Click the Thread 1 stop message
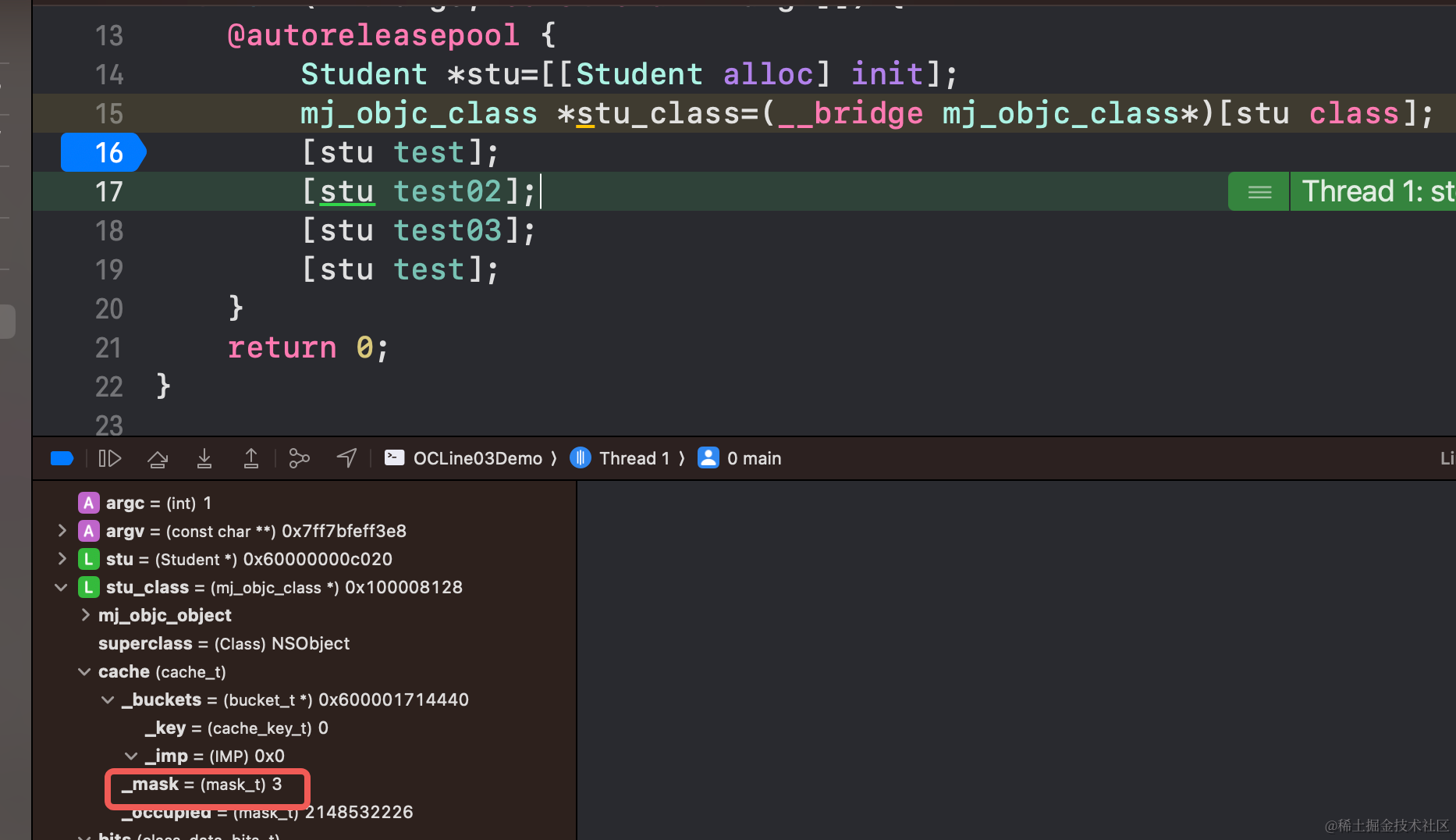 [1375, 192]
